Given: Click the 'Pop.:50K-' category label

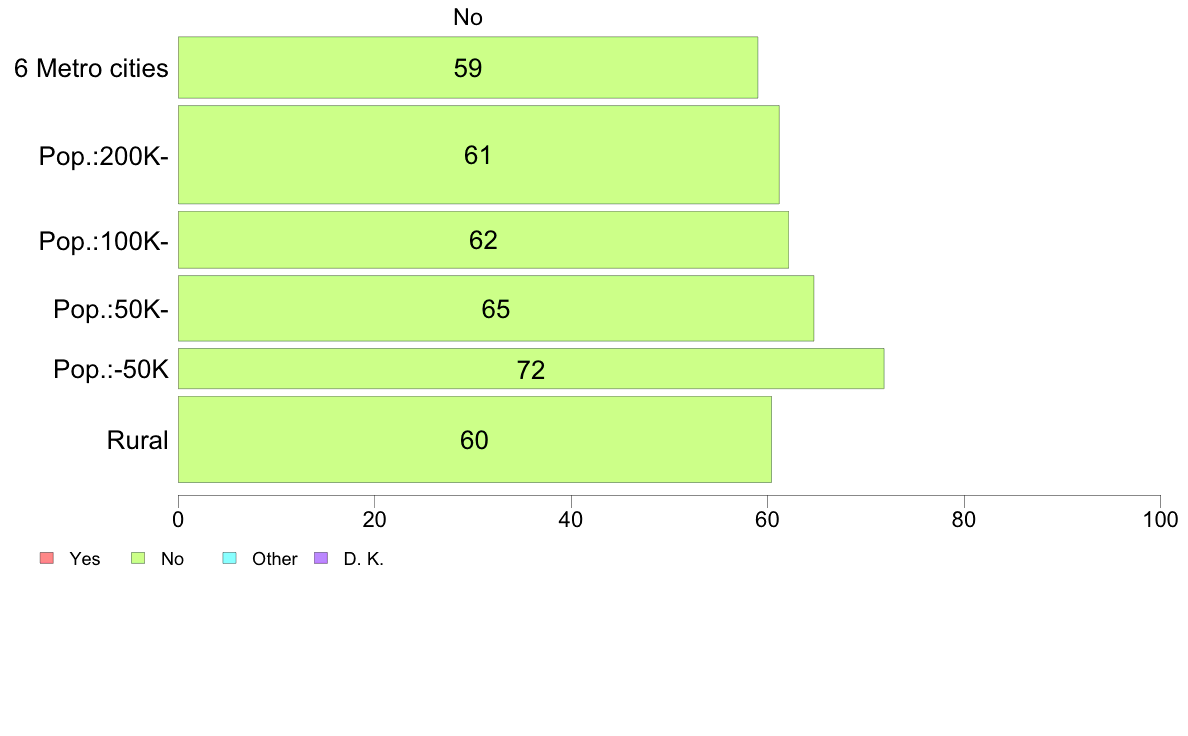Looking at the screenshot, I should coord(111,310).
